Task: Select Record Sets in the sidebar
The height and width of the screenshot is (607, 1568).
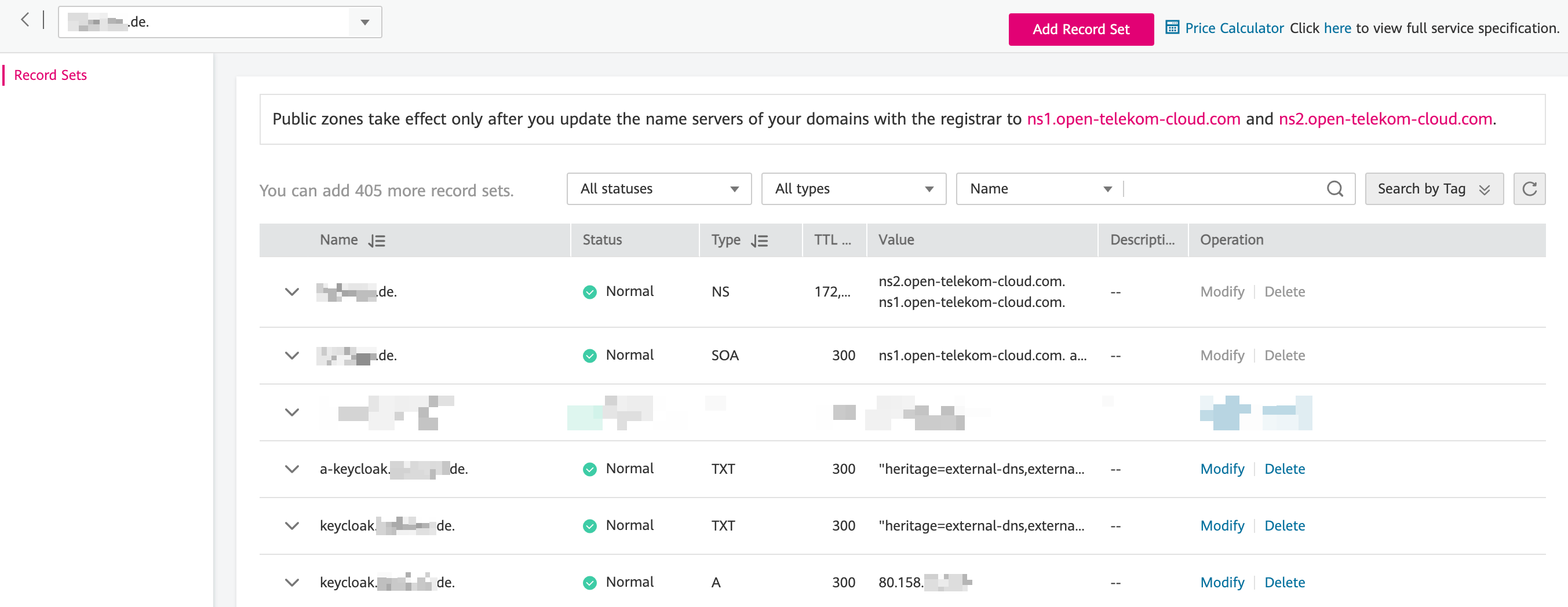Action: coord(50,75)
